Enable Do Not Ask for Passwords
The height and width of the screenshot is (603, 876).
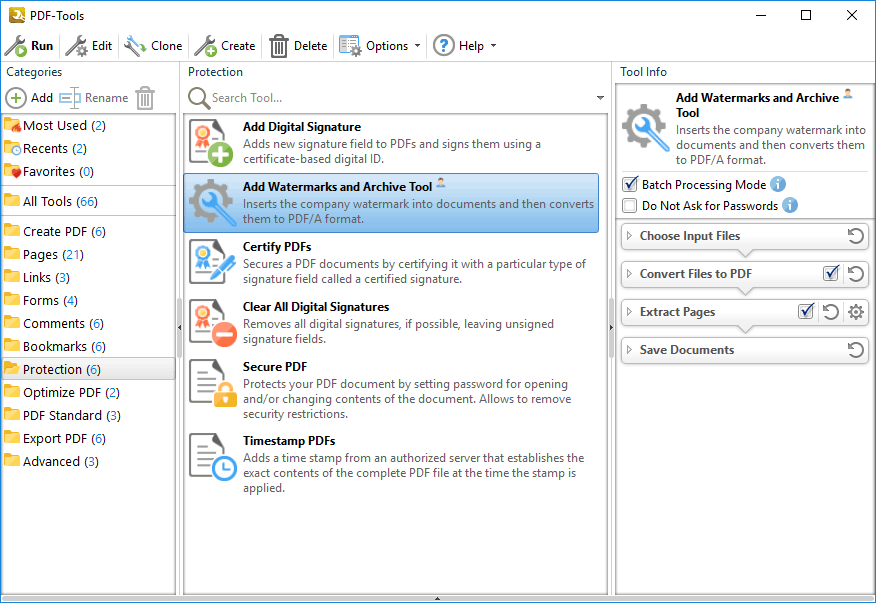click(630, 206)
